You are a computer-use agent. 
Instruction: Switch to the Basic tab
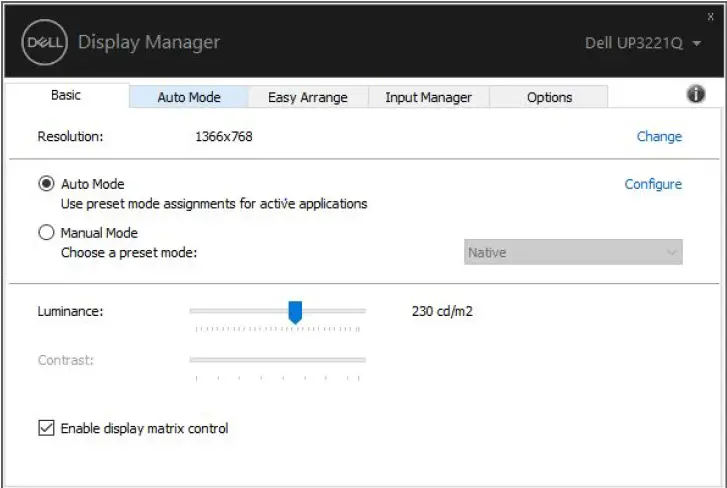(66, 95)
